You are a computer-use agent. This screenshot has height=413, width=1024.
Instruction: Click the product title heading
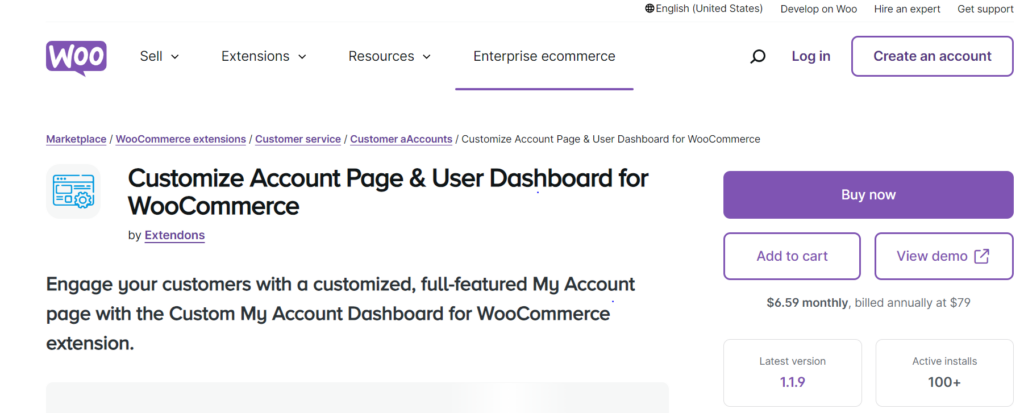[388, 192]
